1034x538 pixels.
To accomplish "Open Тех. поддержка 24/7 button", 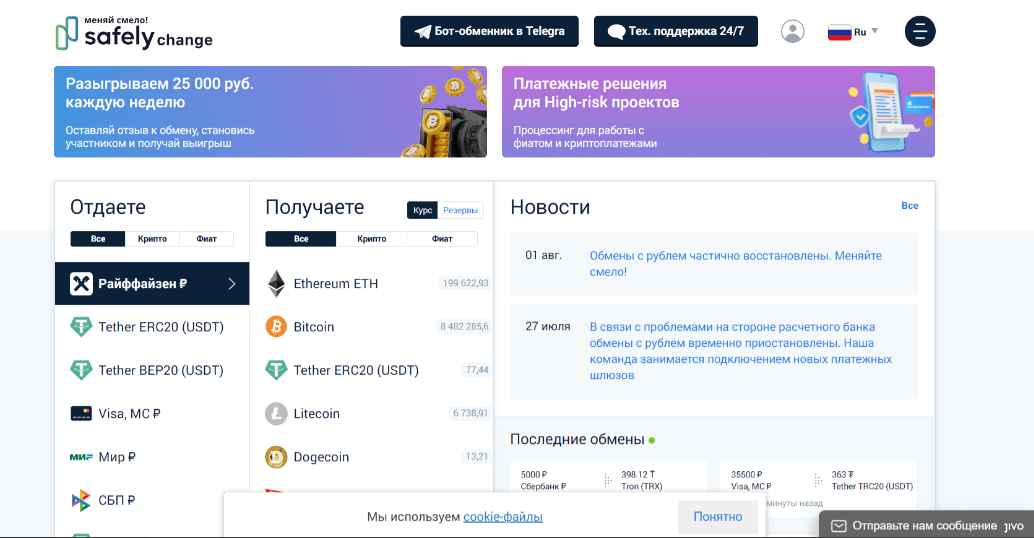I will click(676, 31).
